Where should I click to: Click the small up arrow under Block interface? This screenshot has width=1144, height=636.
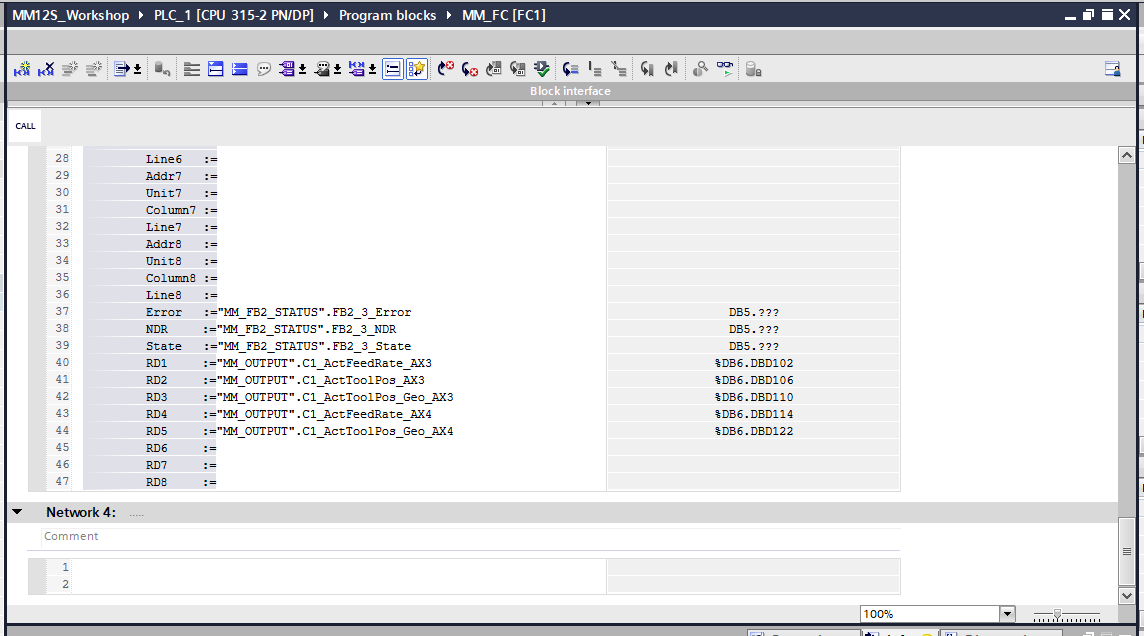[554, 104]
